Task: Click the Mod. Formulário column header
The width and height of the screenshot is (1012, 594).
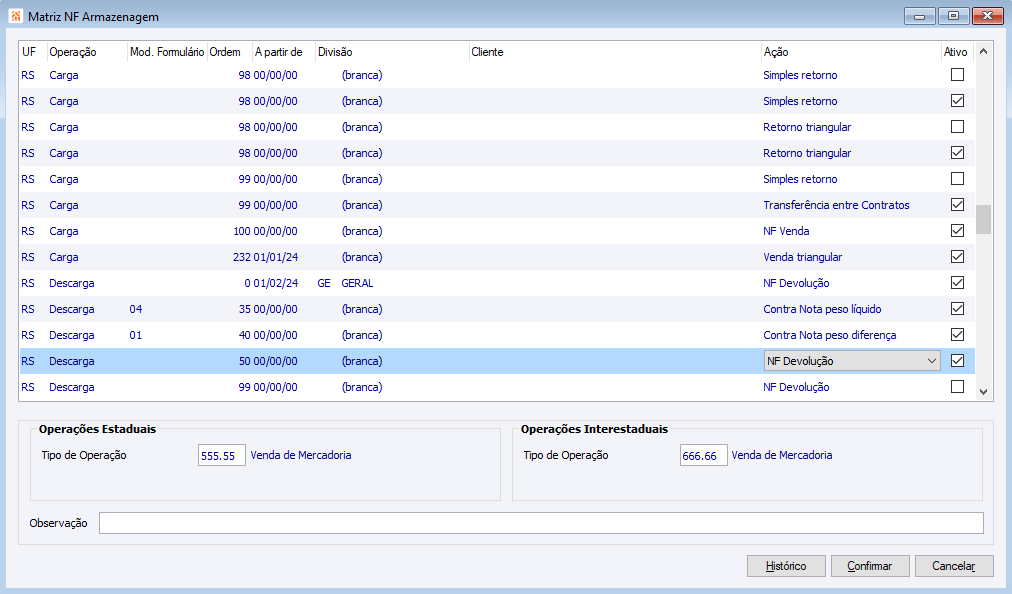Action: (x=167, y=52)
